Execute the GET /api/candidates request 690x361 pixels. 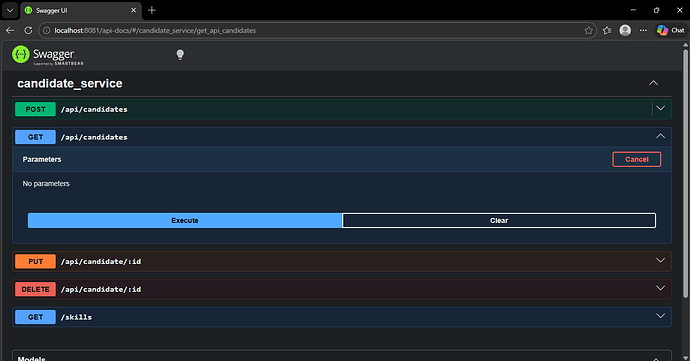185,221
